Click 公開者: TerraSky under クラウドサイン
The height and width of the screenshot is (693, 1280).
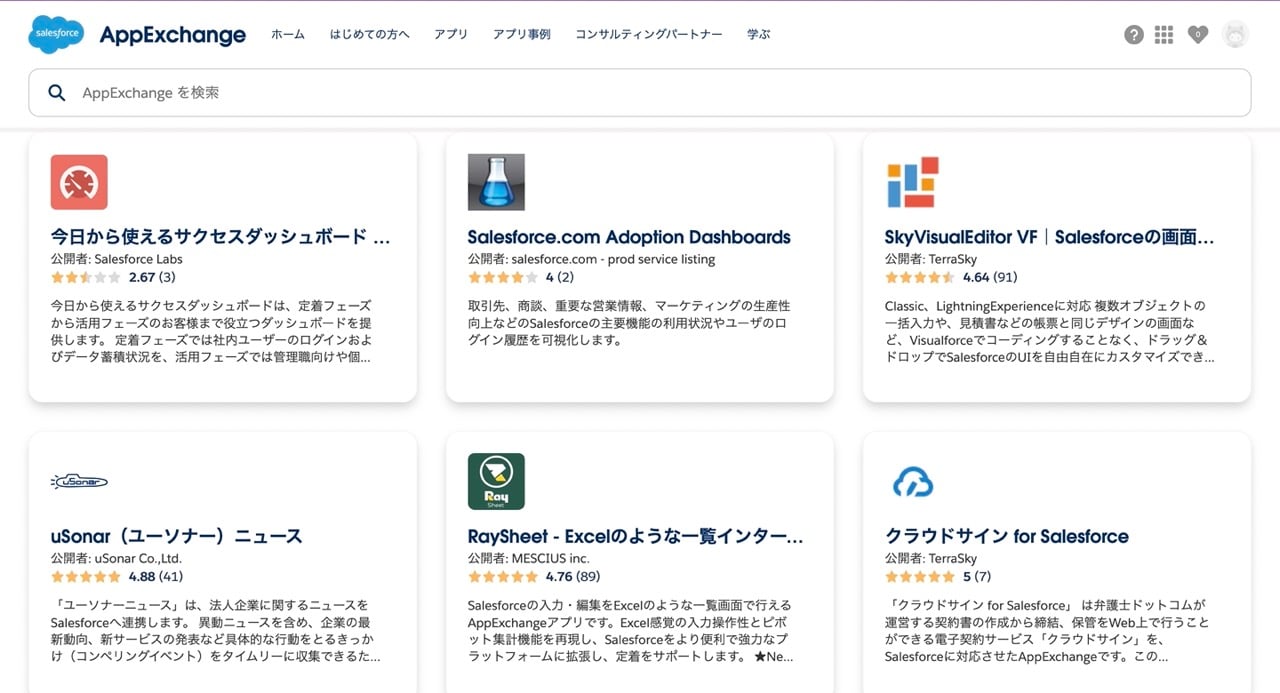coord(931,558)
